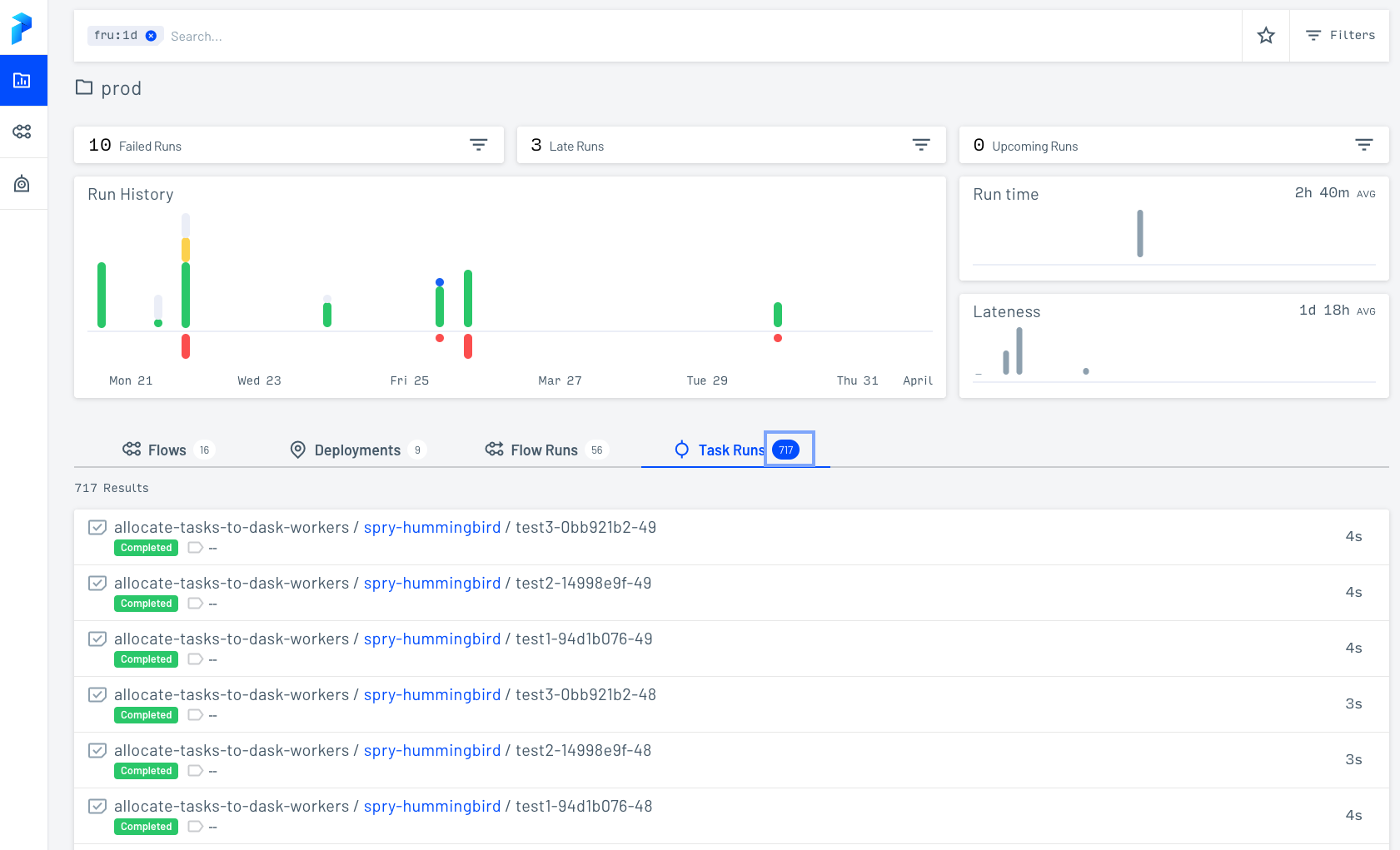The height and width of the screenshot is (850, 1400).
Task: Select the flows icon in the left sidebar
Action: (x=23, y=132)
